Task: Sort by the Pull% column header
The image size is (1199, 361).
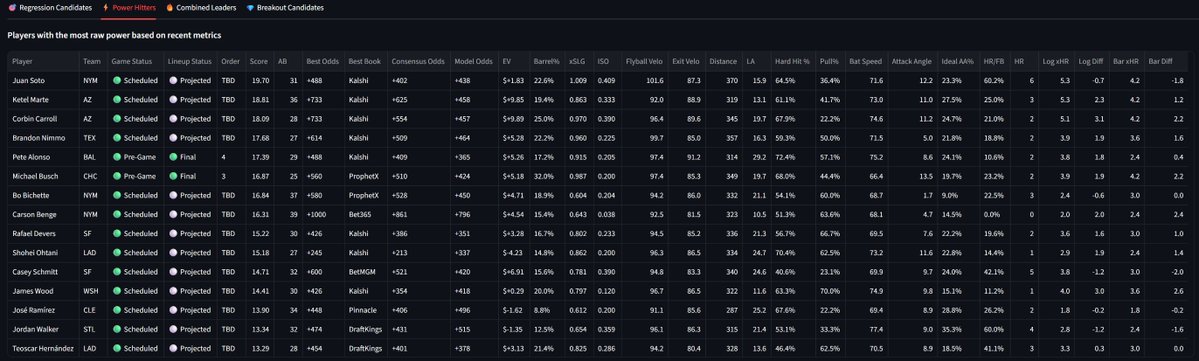Action: [829, 61]
